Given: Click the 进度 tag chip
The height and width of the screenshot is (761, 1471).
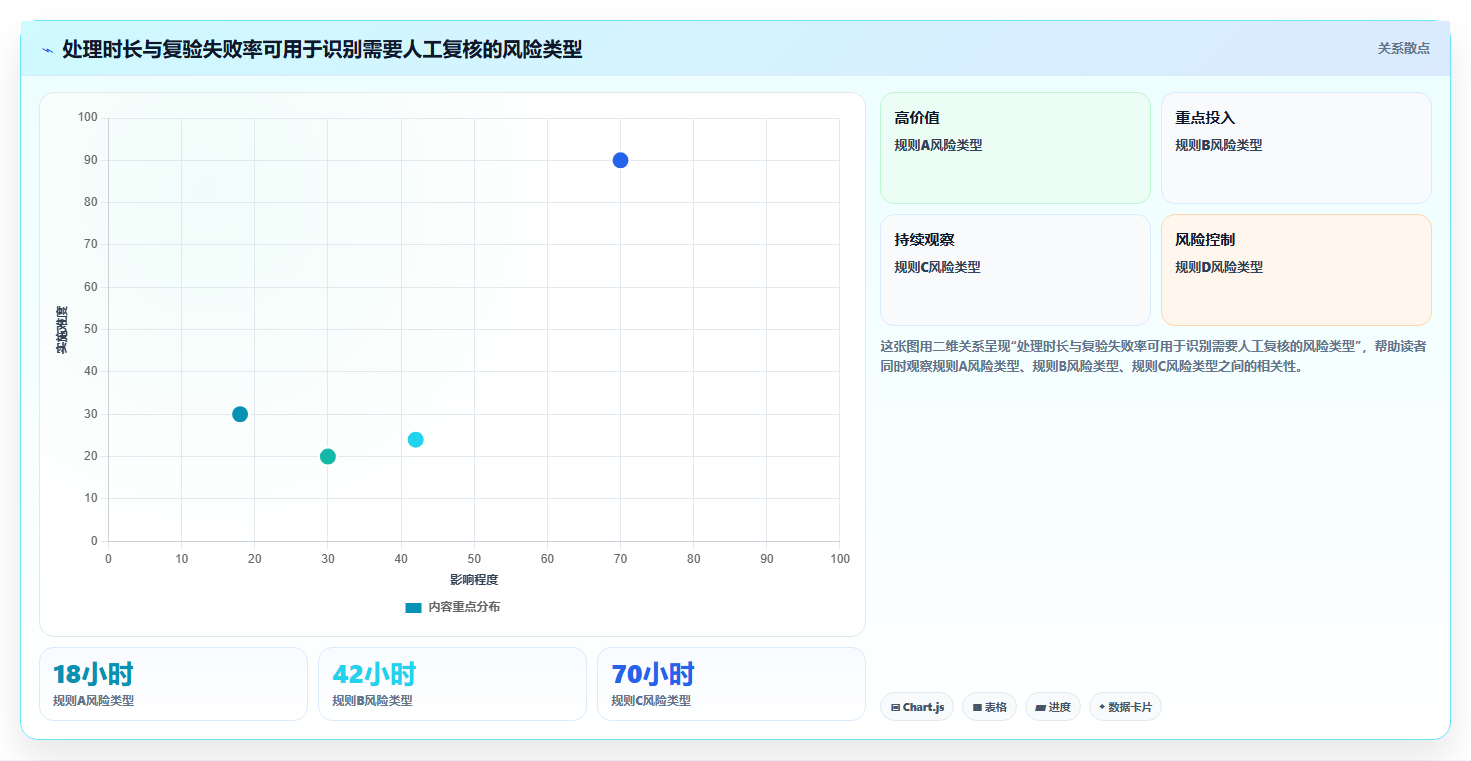Looking at the screenshot, I should coord(1053,707).
